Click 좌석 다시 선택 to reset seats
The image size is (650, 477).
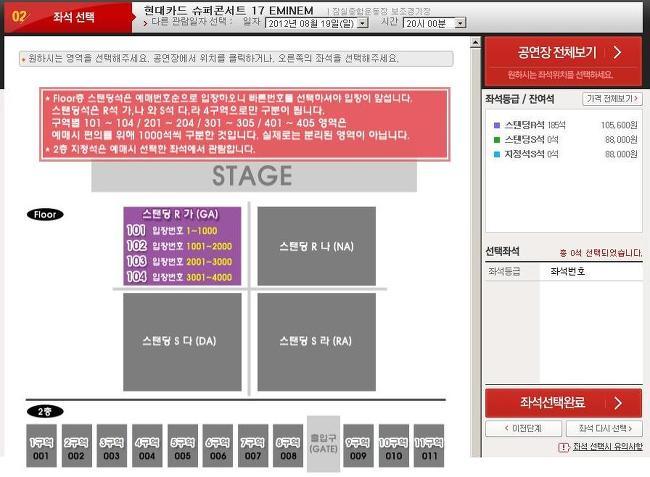(604, 429)
